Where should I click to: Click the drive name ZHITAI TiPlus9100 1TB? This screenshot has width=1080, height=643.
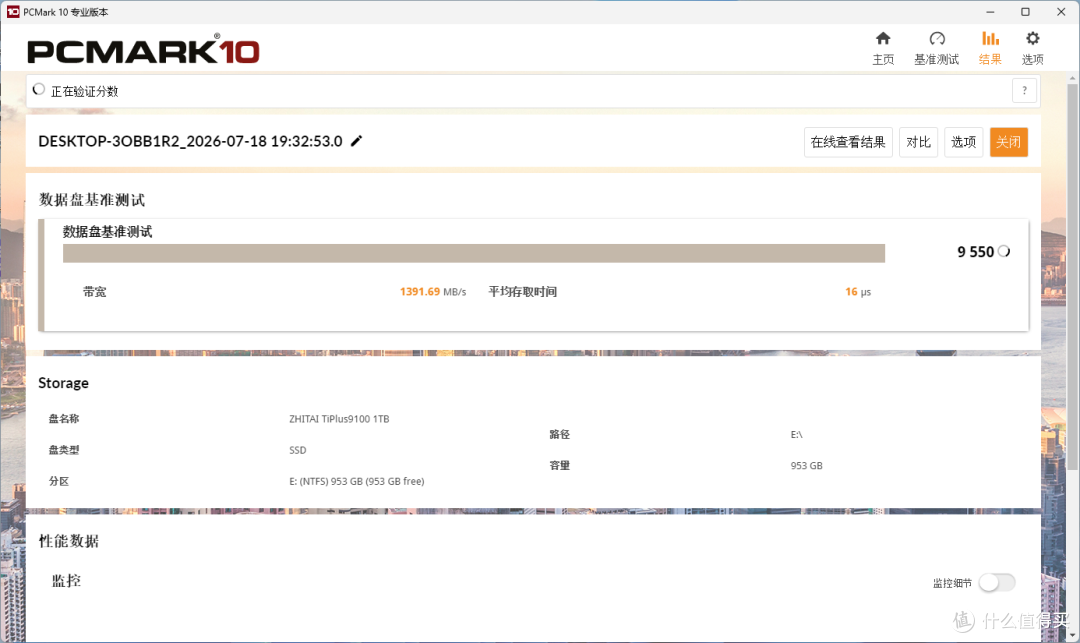pyautogui.click(x=339, y=419)
